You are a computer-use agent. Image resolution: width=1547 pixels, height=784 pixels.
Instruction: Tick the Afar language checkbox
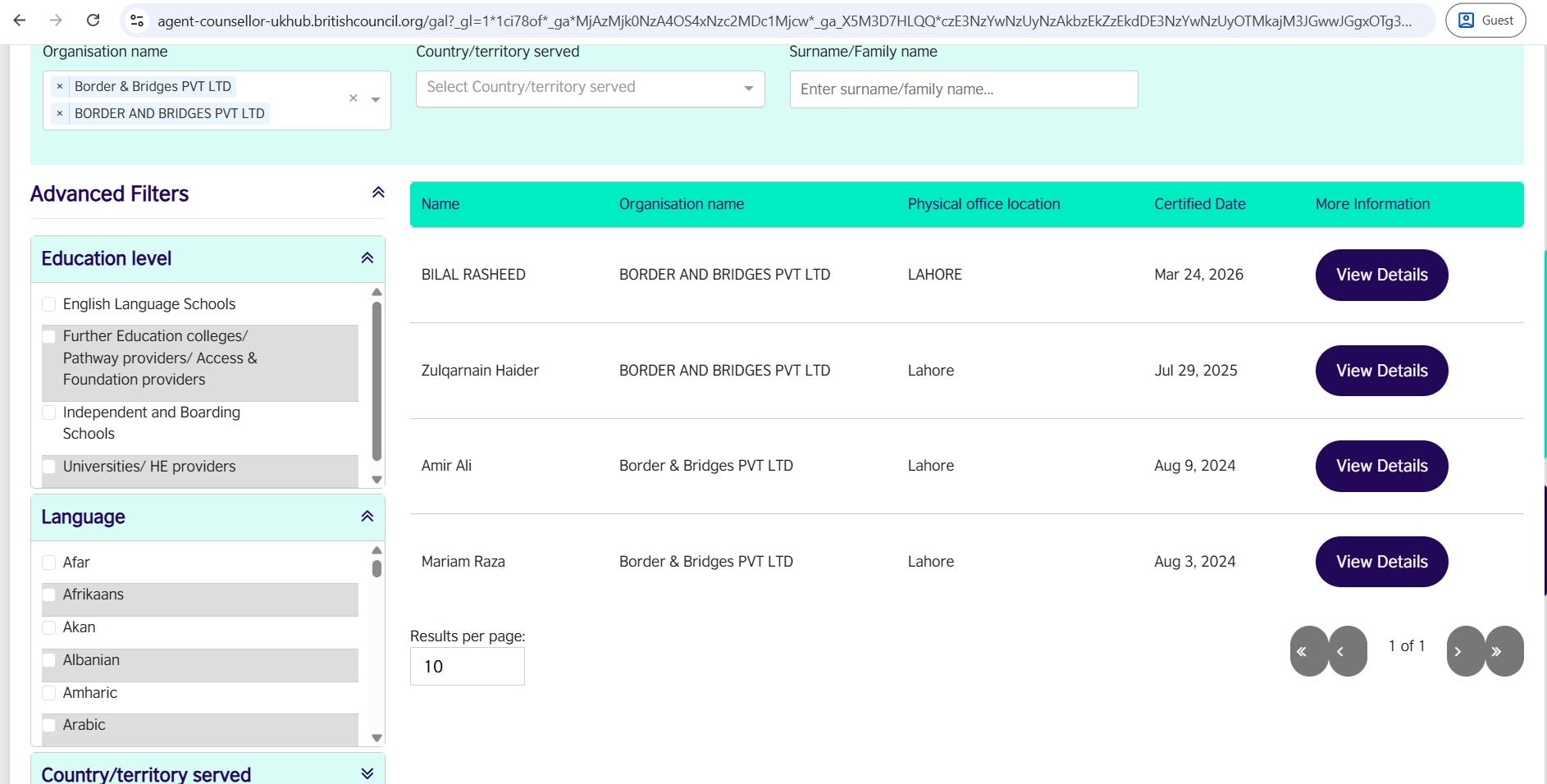[49, 563]
